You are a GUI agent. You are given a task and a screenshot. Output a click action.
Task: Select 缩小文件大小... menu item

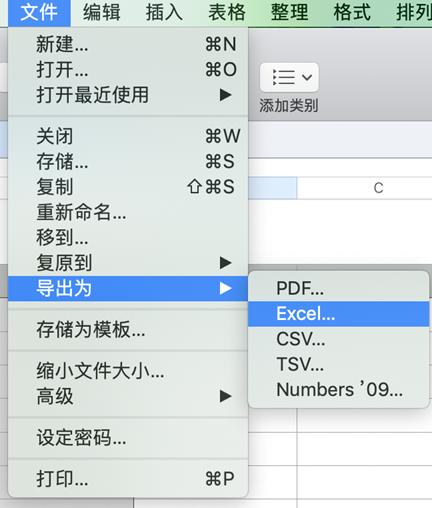coord(128,371)
